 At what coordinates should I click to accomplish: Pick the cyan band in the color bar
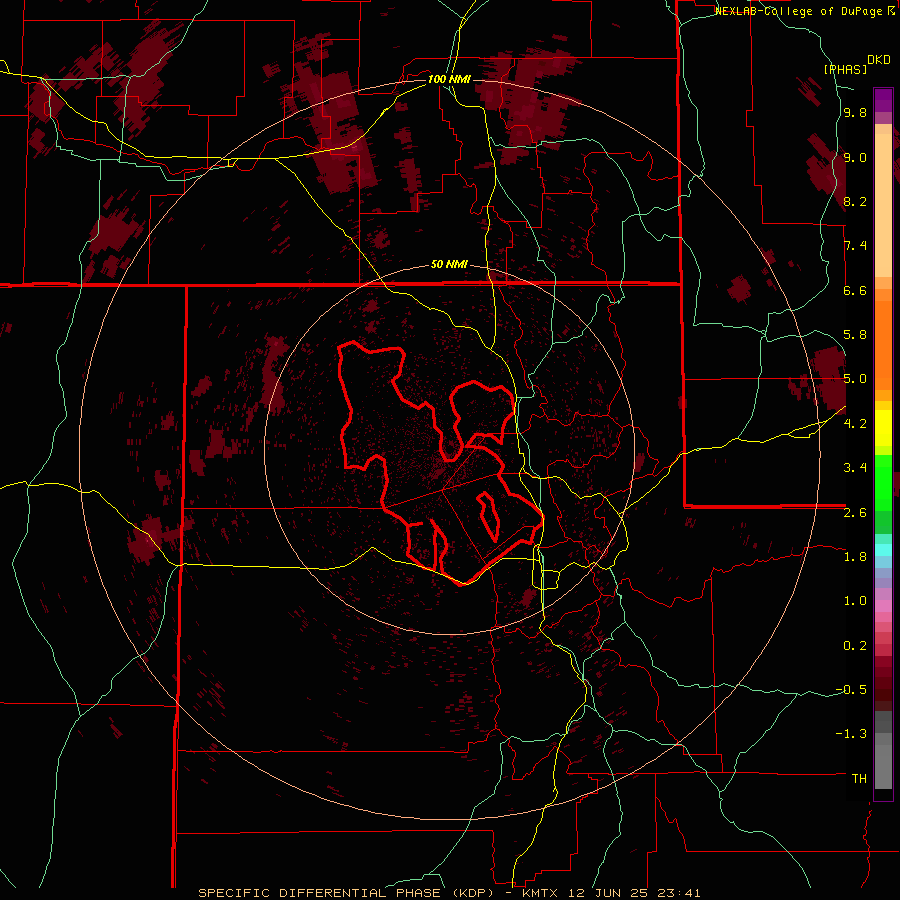(883, 550)
